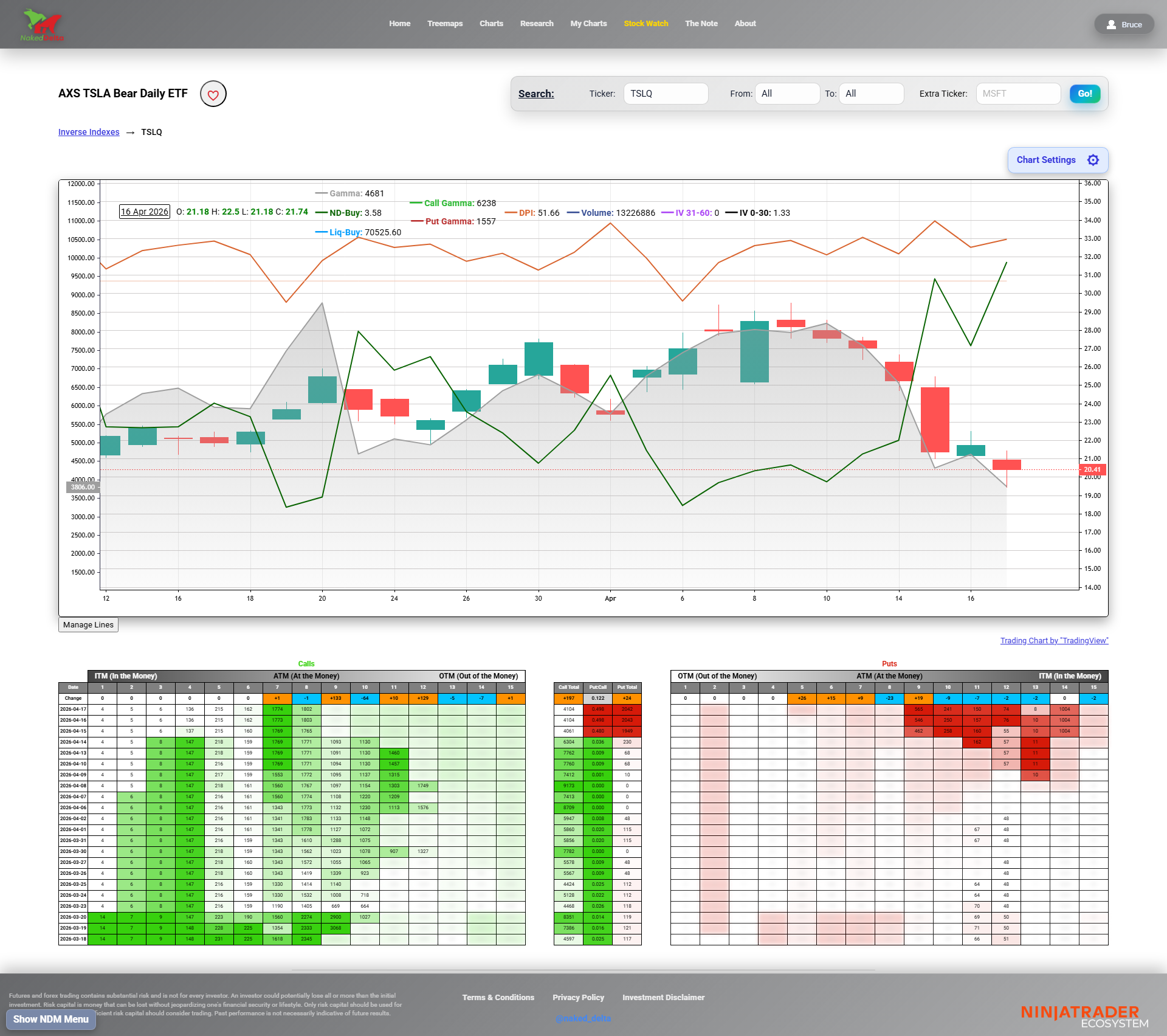The height and width of the screenshot is (1036, 1167).
Task: Open the Charts menu item
Action: pyautogui.click(x=491, y=24)
